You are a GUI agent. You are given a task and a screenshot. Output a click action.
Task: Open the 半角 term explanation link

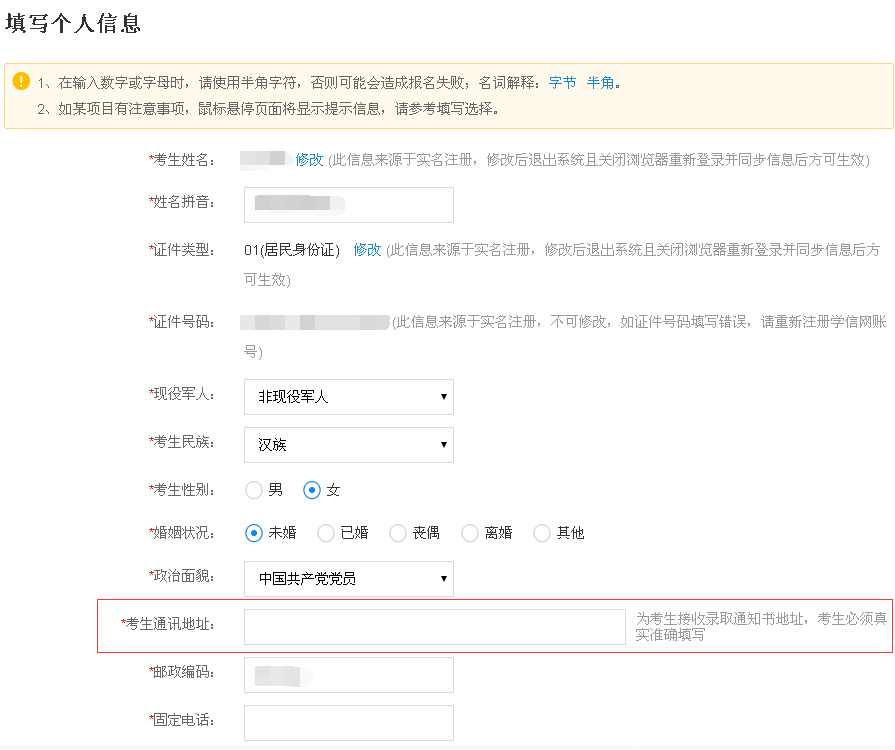(x=600, y=83)
